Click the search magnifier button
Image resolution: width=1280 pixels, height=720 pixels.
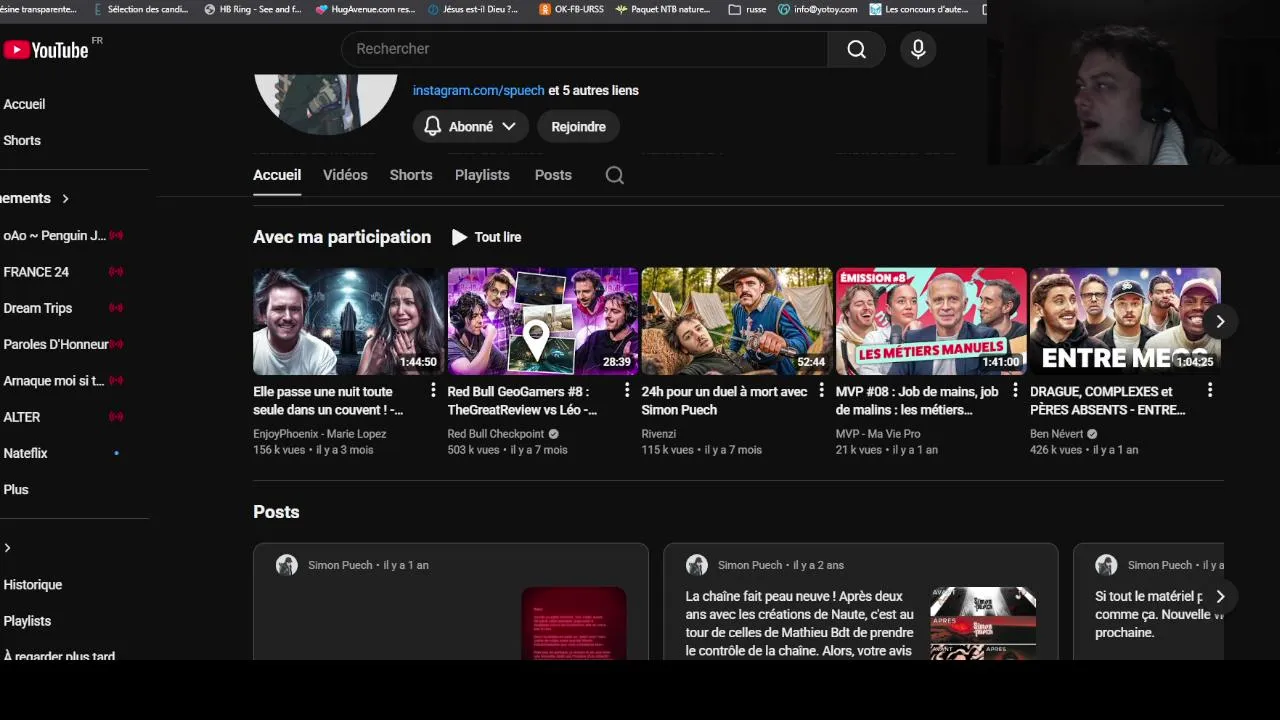856,49
